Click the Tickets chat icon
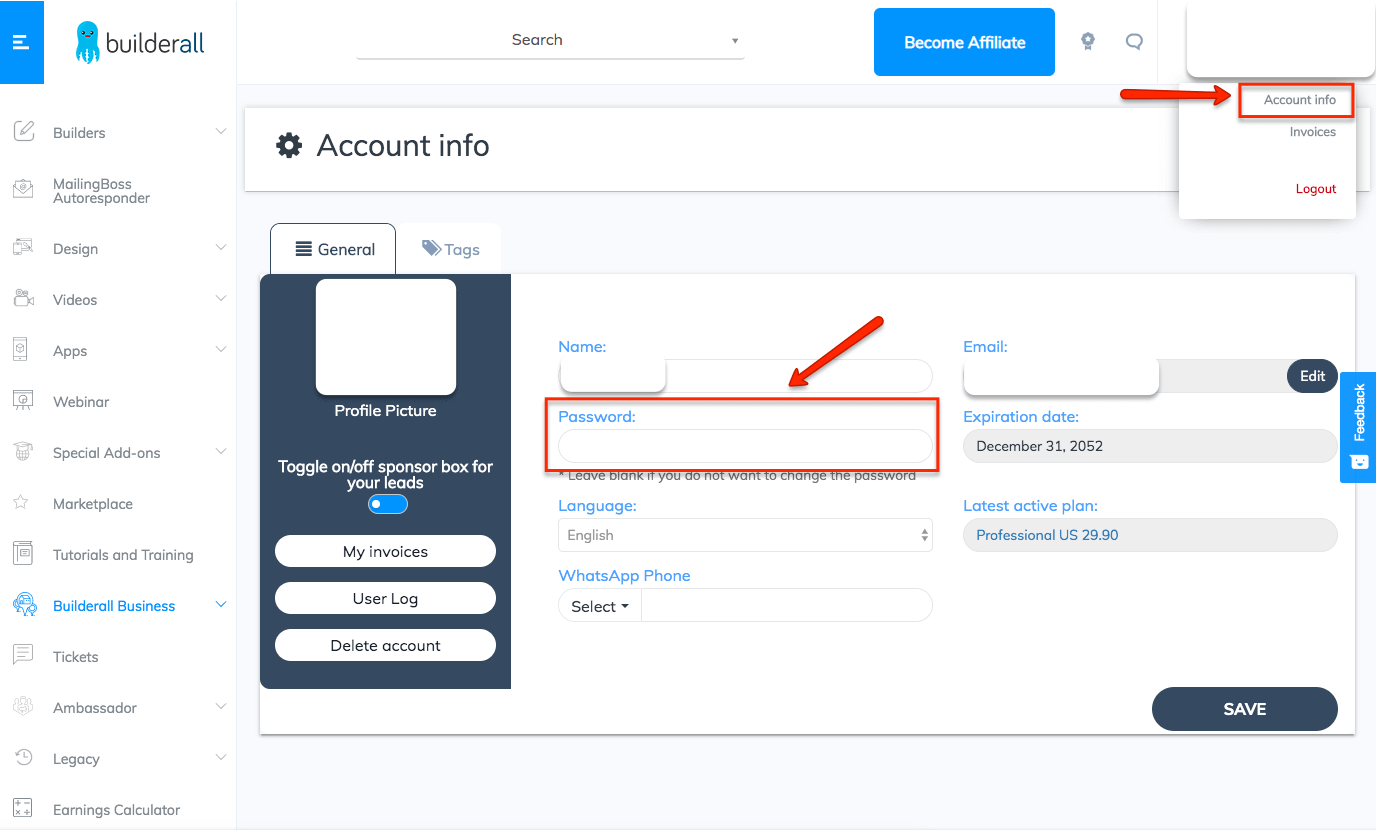Viewport: 1376px width, 830px height. pyautogui.click(x=23, y=655)
